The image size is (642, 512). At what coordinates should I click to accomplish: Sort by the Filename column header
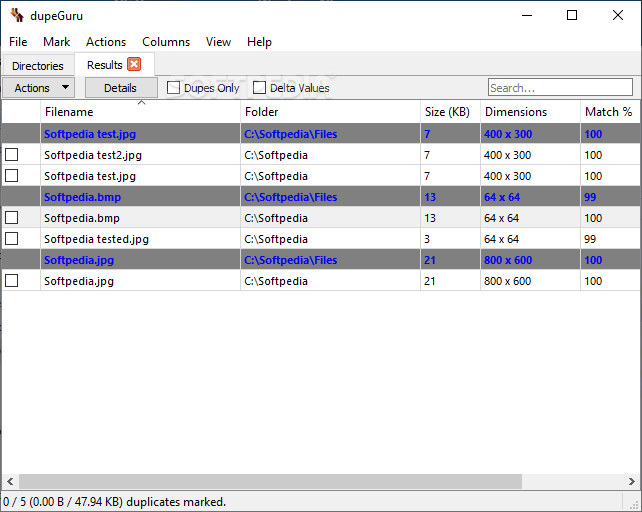140,112
